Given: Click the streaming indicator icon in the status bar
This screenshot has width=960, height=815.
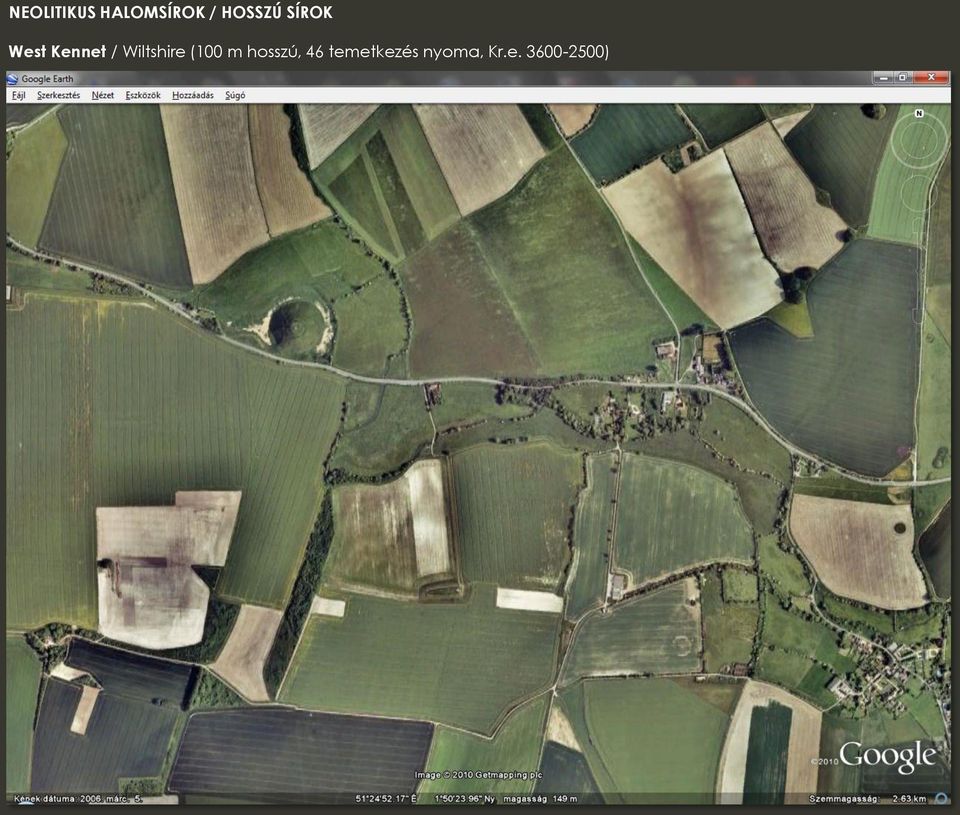Looking at the screenshot, I should 942,798.
